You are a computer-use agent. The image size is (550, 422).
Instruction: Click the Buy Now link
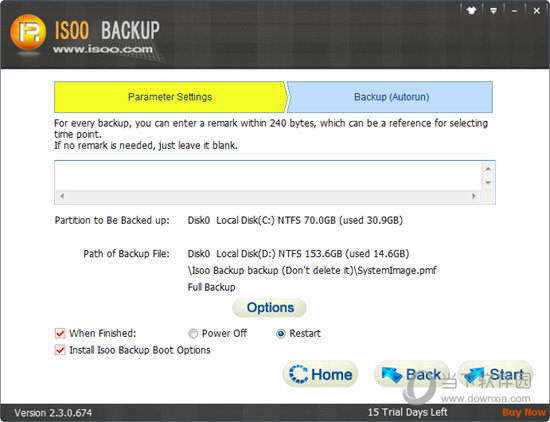(x=524, y=412)
